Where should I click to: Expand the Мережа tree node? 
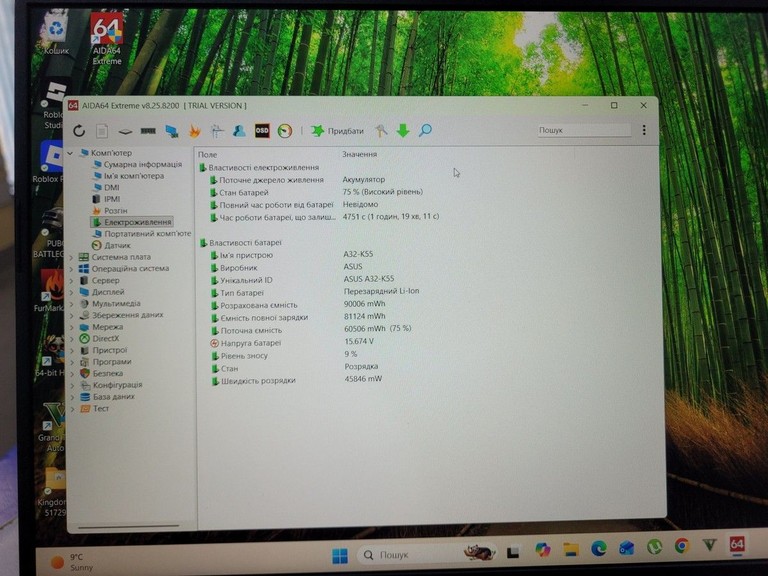tap(72, 327)
